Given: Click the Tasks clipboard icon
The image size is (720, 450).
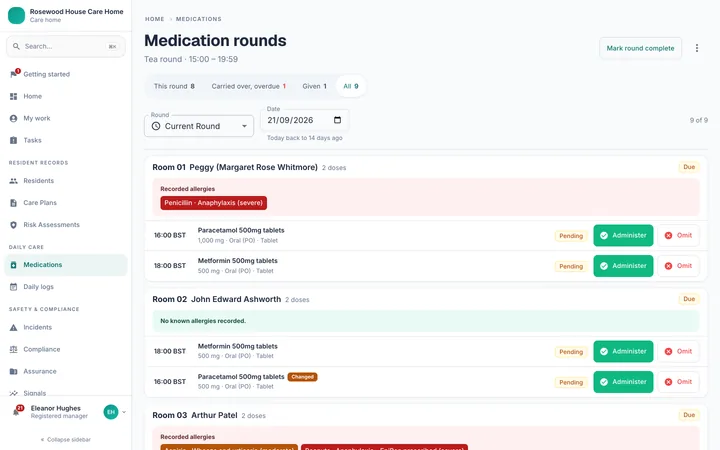Looking at the screenshot, I should click(x=13, y=141).
